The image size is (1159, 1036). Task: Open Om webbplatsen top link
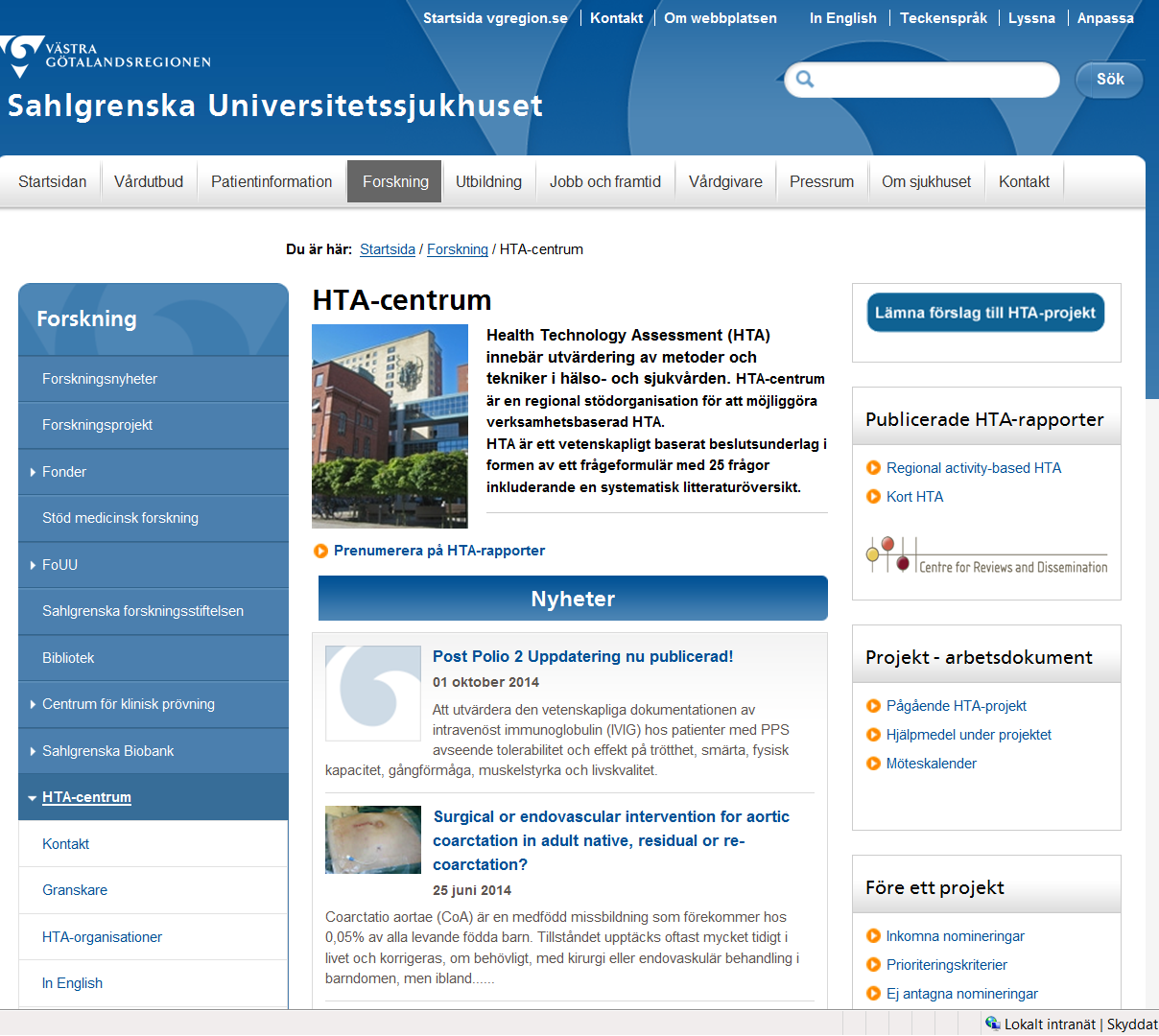point(721,18)
